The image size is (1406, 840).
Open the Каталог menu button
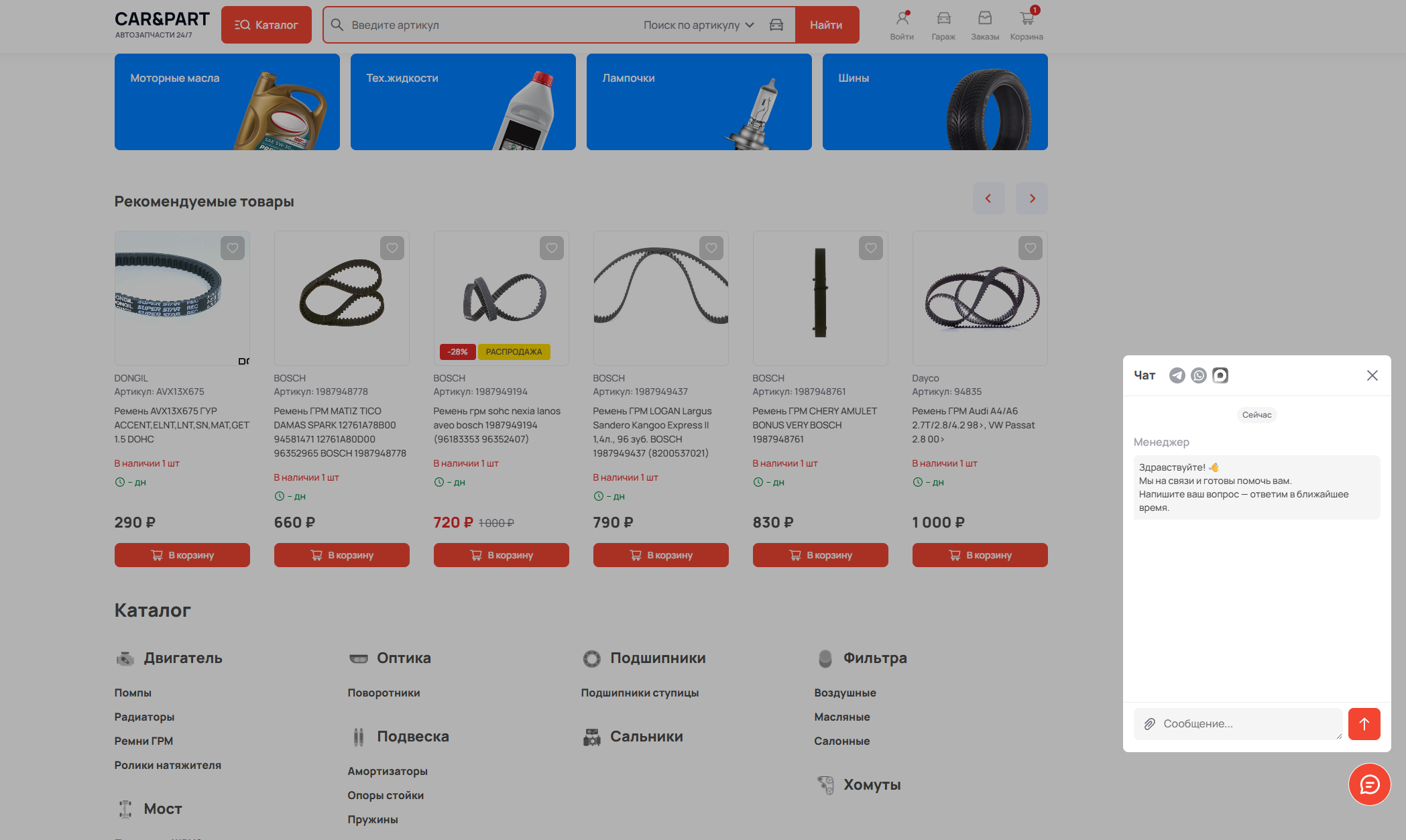(x=266, y=25)
